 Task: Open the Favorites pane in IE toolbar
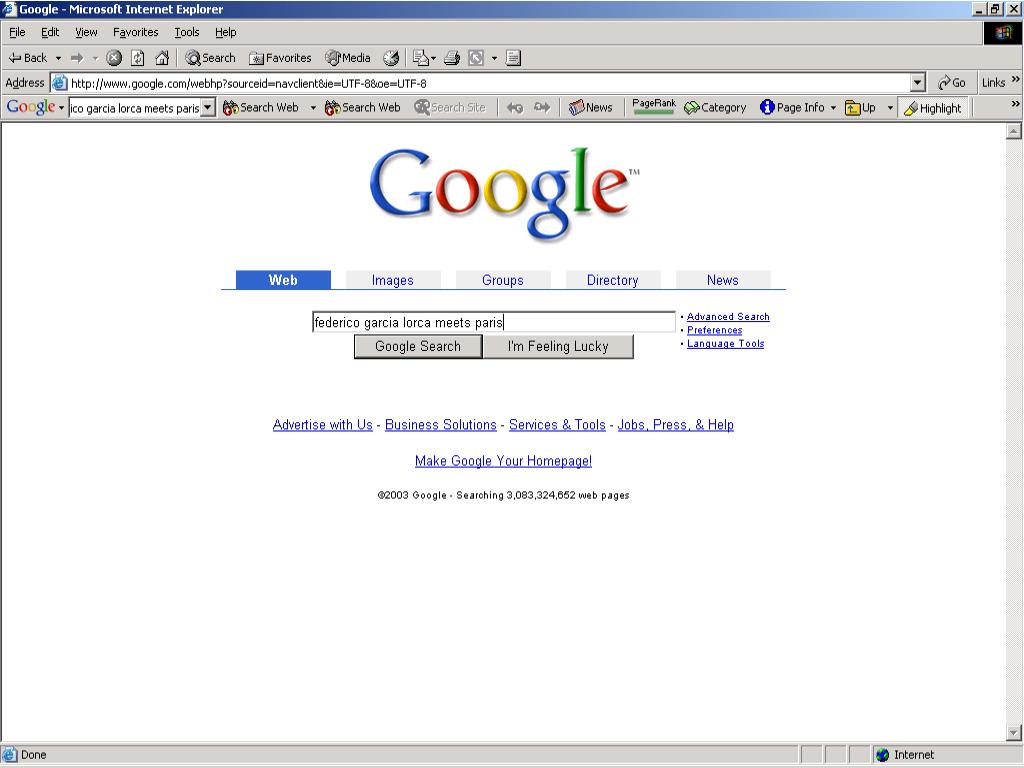280,58
